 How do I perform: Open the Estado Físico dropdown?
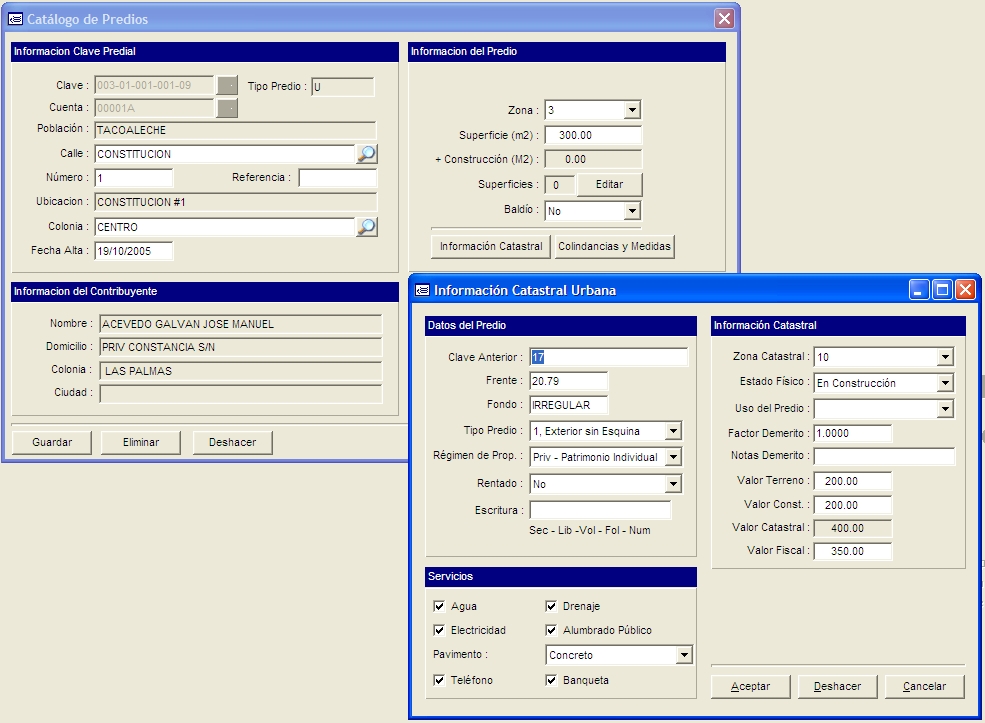click(945, 383)
